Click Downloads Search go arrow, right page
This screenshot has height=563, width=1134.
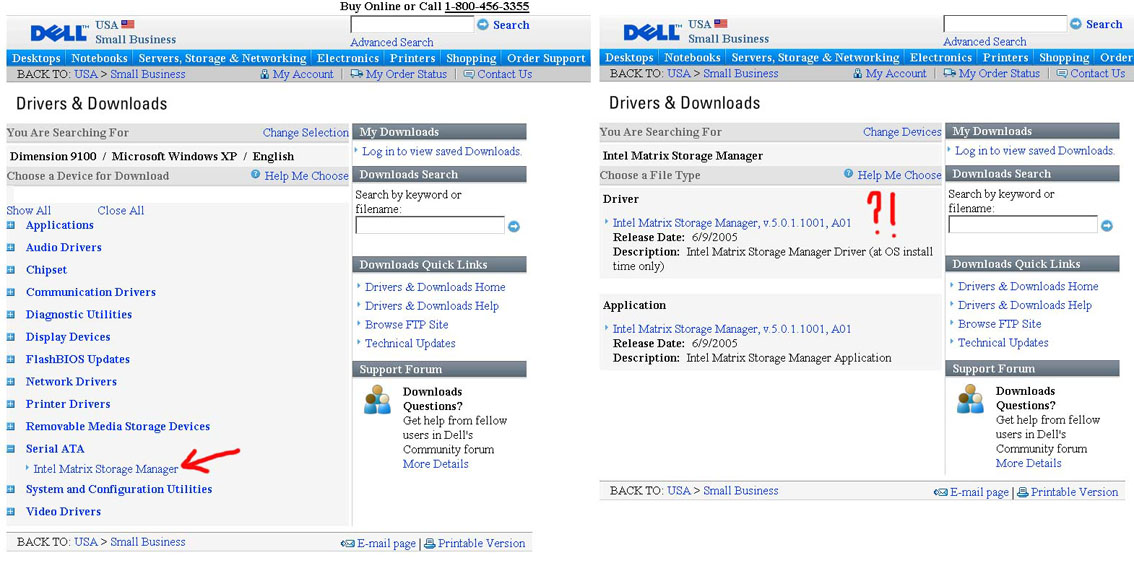click(x=1107, y=226)
